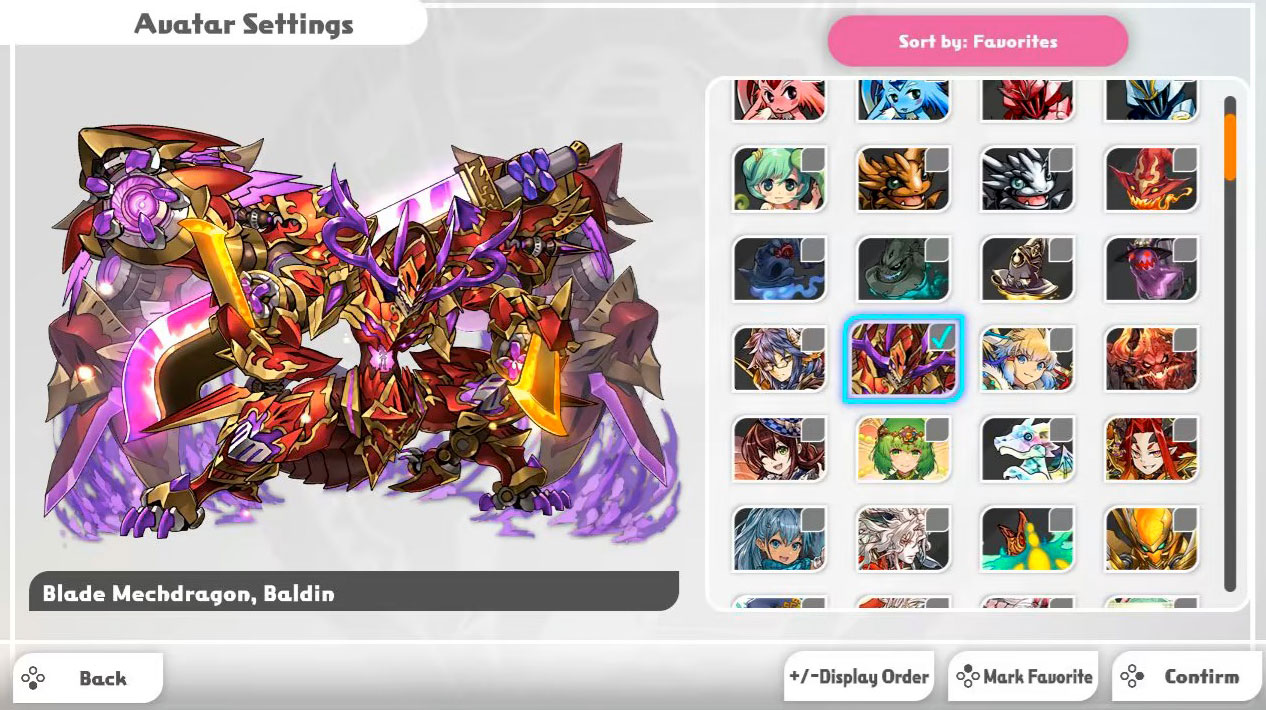Open the Sort by: Favorites selector

(x=978, y=41)
